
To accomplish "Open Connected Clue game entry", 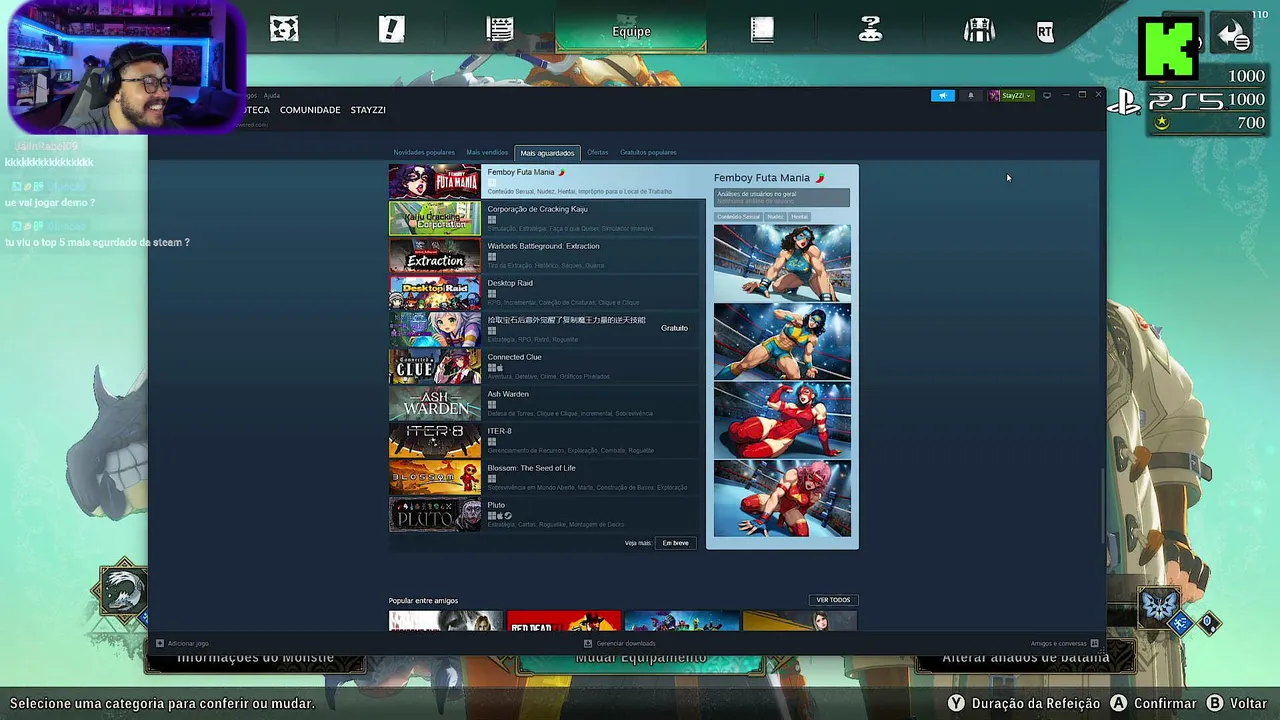I will tap(546, 366).
